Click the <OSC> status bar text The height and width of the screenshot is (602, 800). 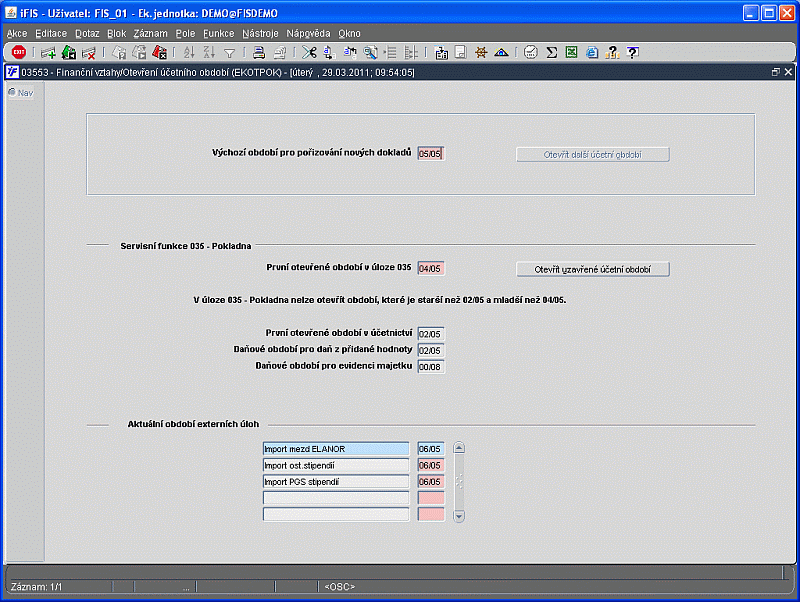pyautogui.click(x=339, y=587)
